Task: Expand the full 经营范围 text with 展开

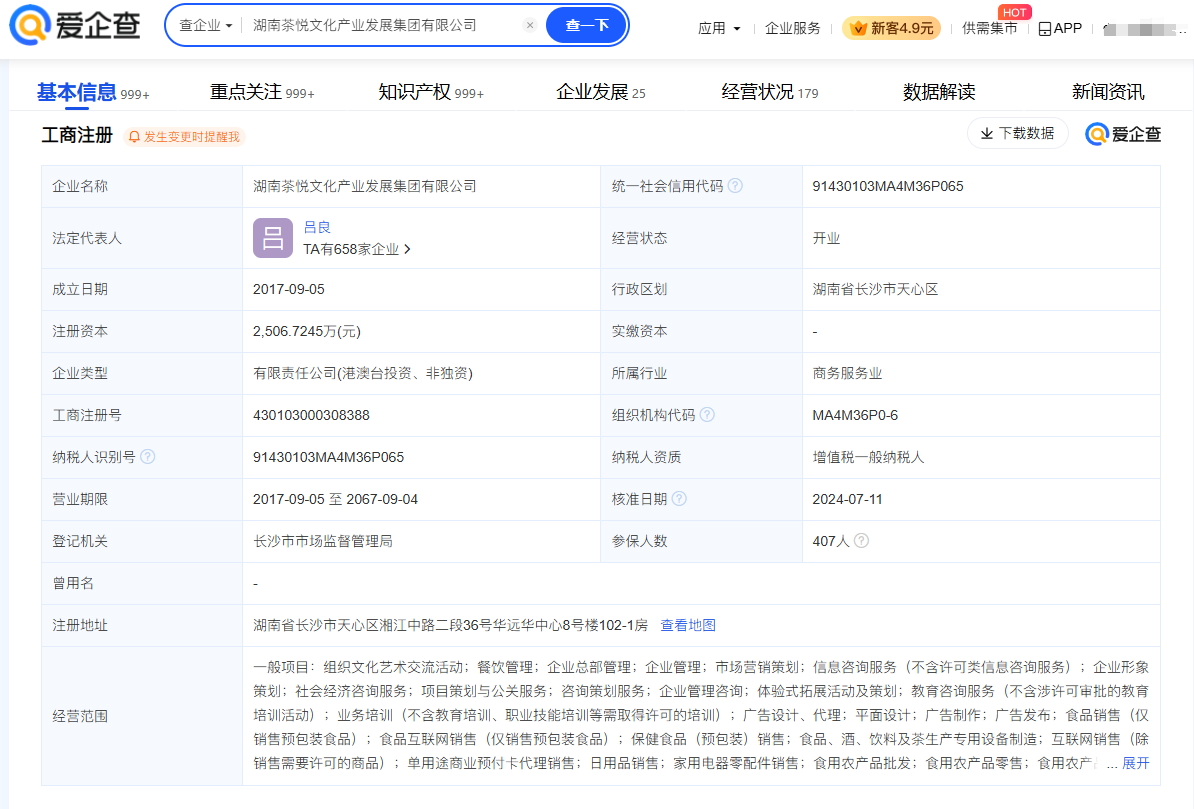Action: (x=1135, y=763)
